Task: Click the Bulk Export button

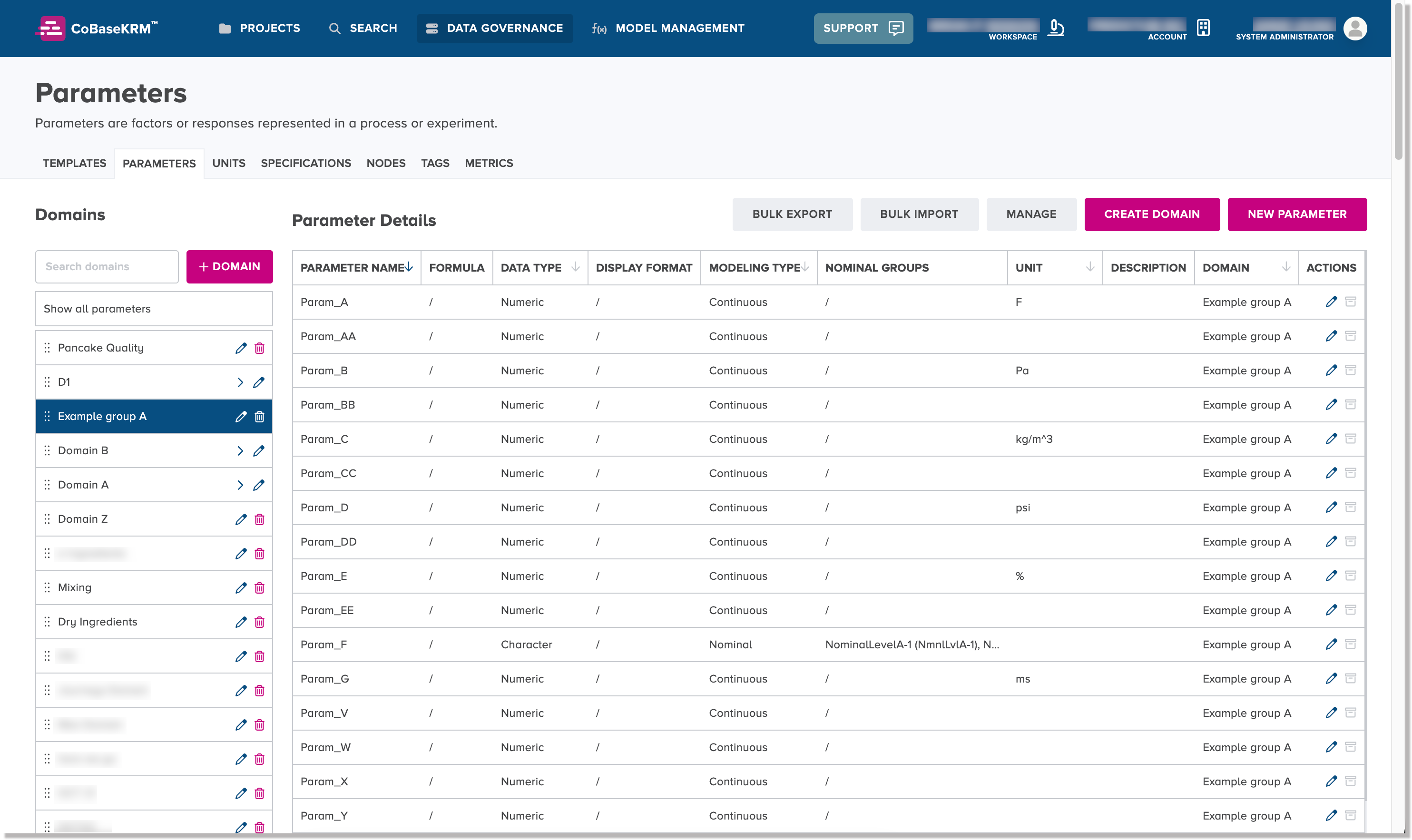Action: pyautogui.click(x=792, y=214)
